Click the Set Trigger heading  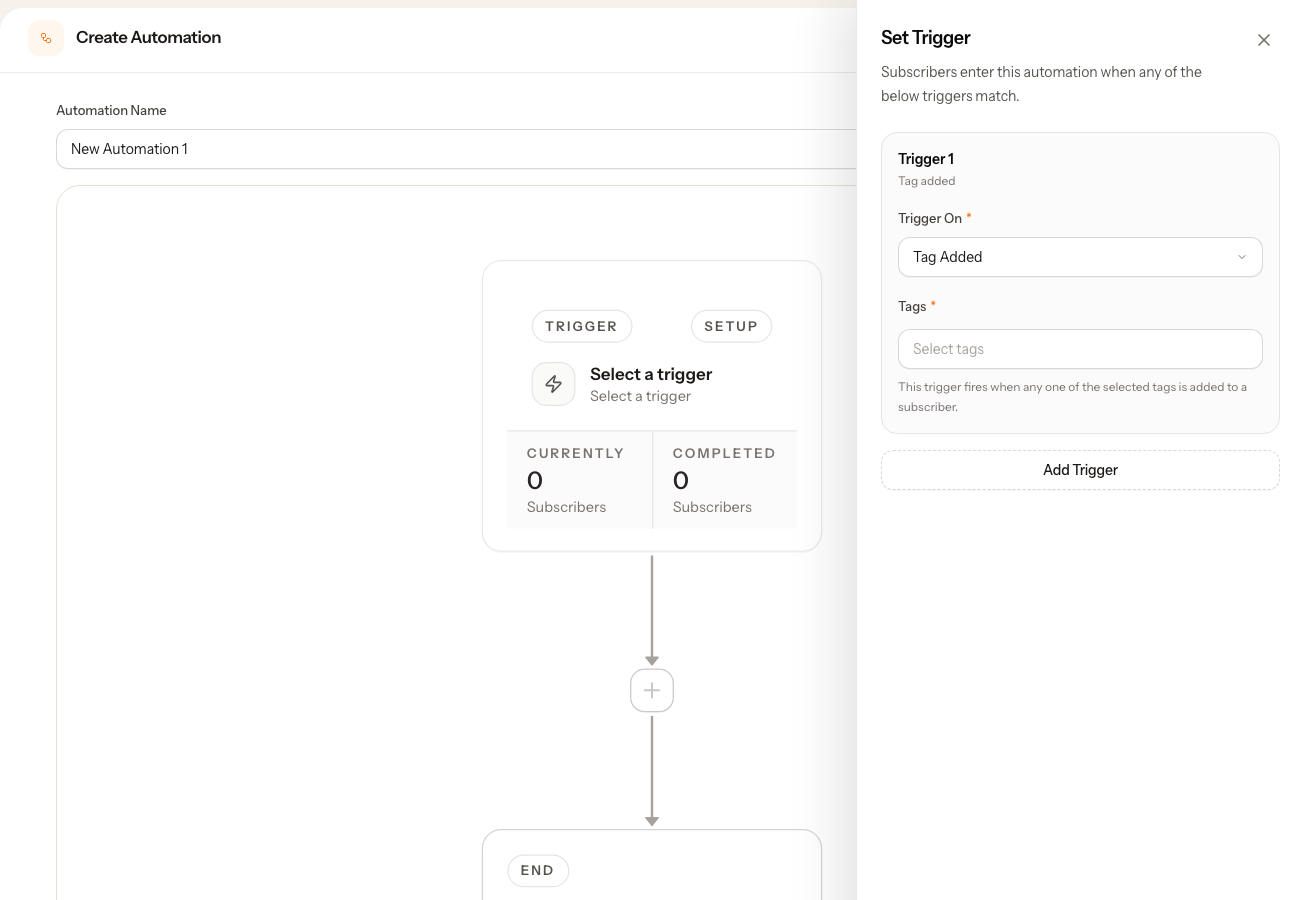[x=926, y=38]
